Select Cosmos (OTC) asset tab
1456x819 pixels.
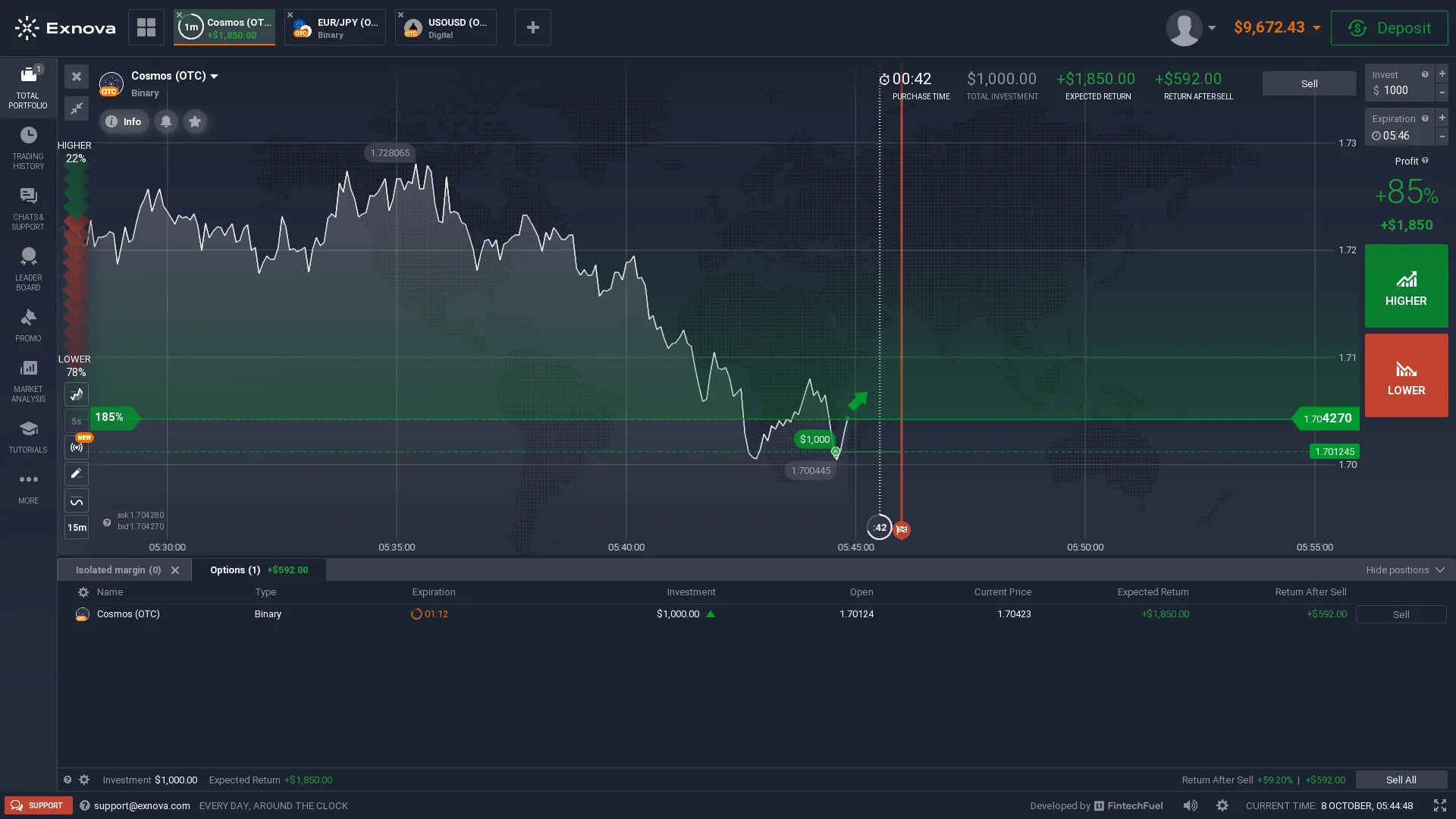coord(224,27)
